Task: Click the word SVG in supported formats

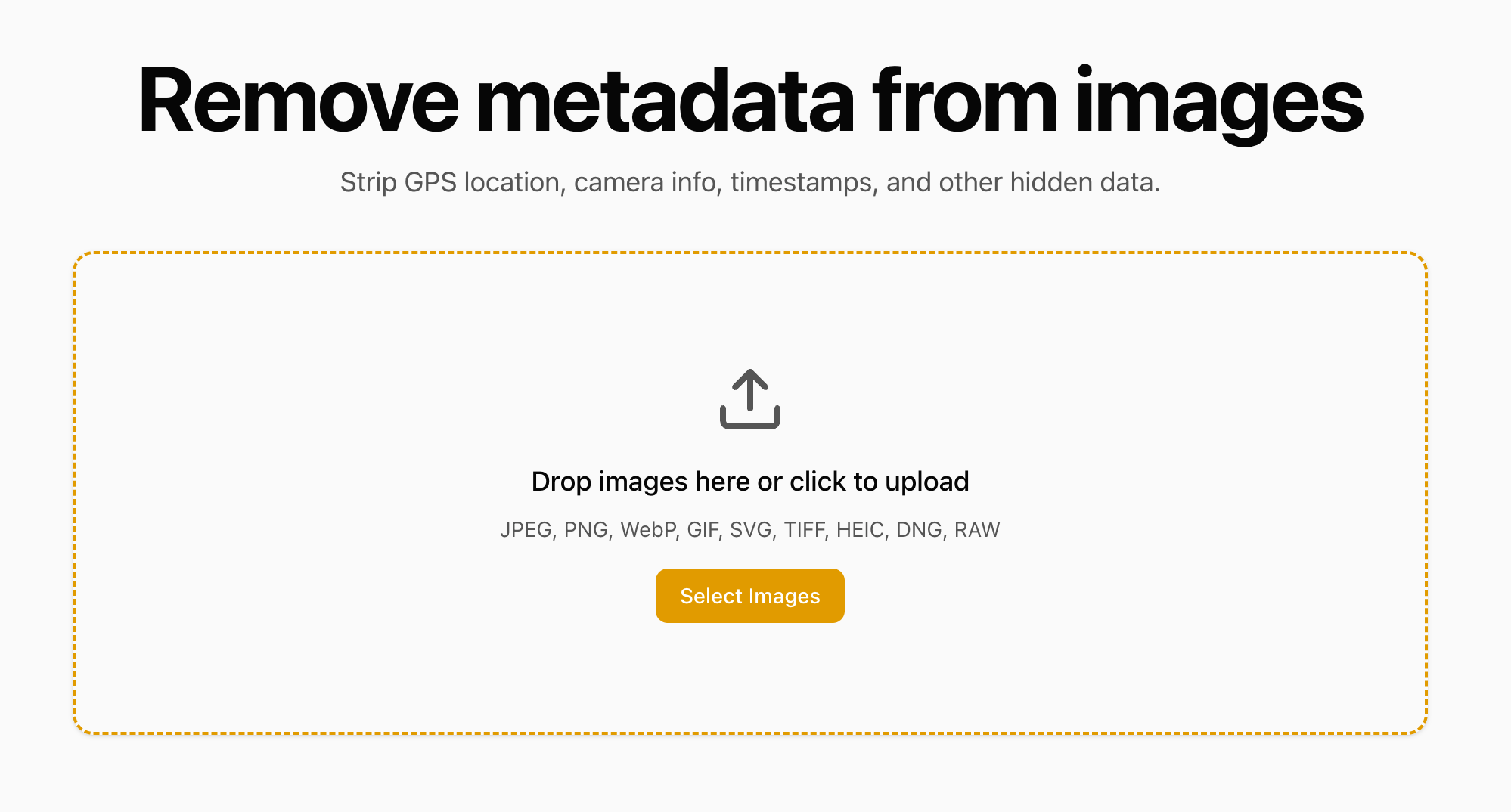Action: coord(750,530)
